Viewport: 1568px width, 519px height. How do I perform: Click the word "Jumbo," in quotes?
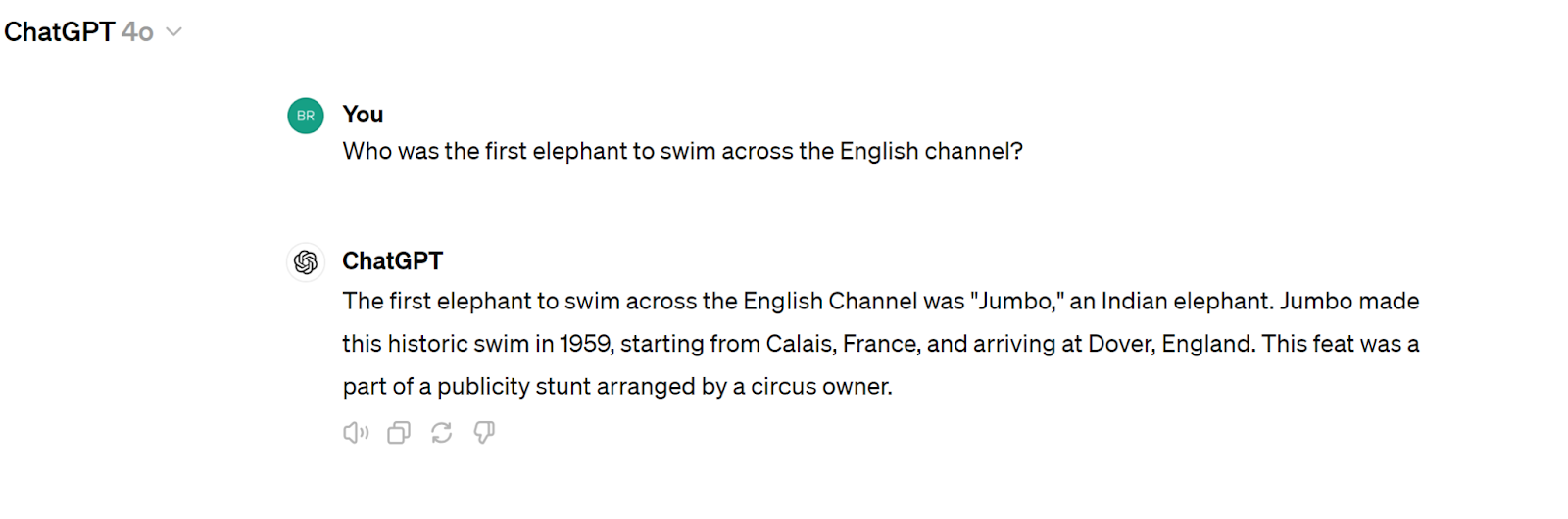tap(1017, 302)
